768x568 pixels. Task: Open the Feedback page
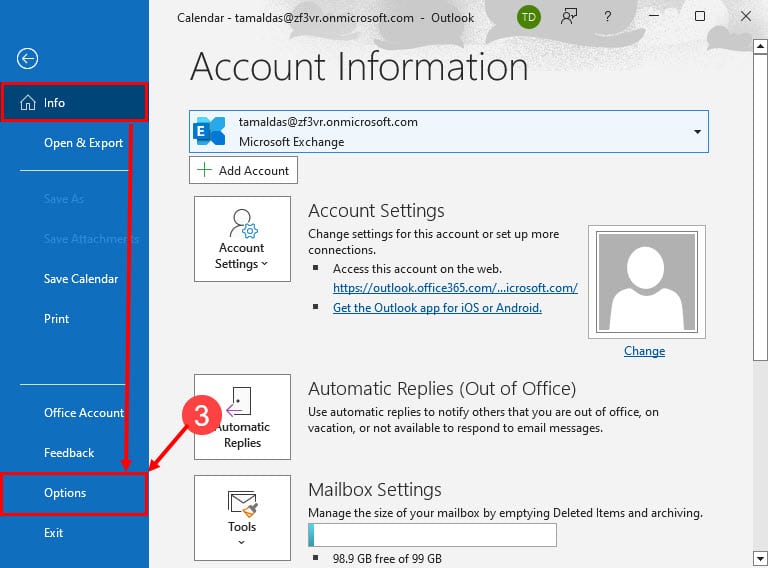69,453
